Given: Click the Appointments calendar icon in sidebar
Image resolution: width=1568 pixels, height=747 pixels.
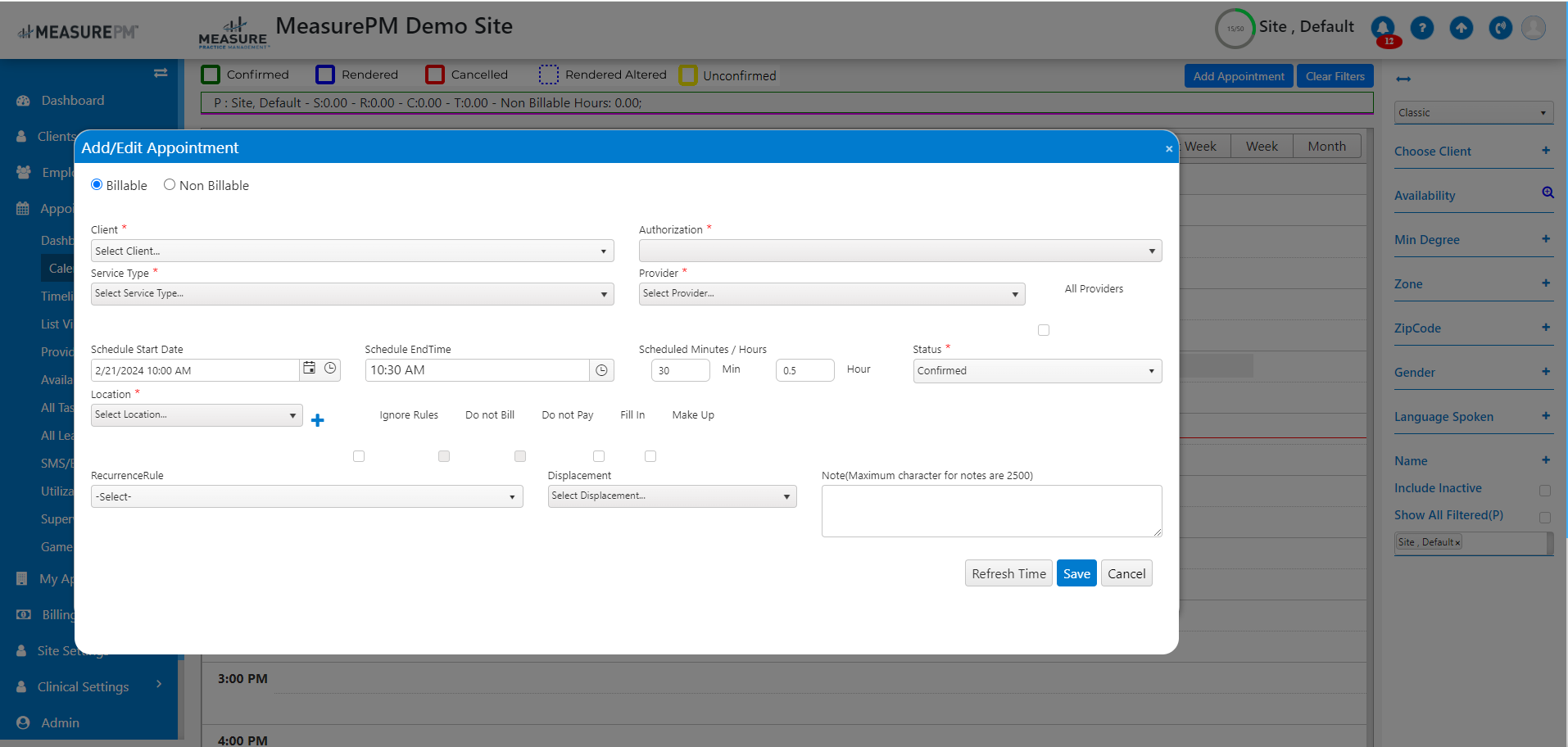Looking at the screenshot, I should 23,209.
